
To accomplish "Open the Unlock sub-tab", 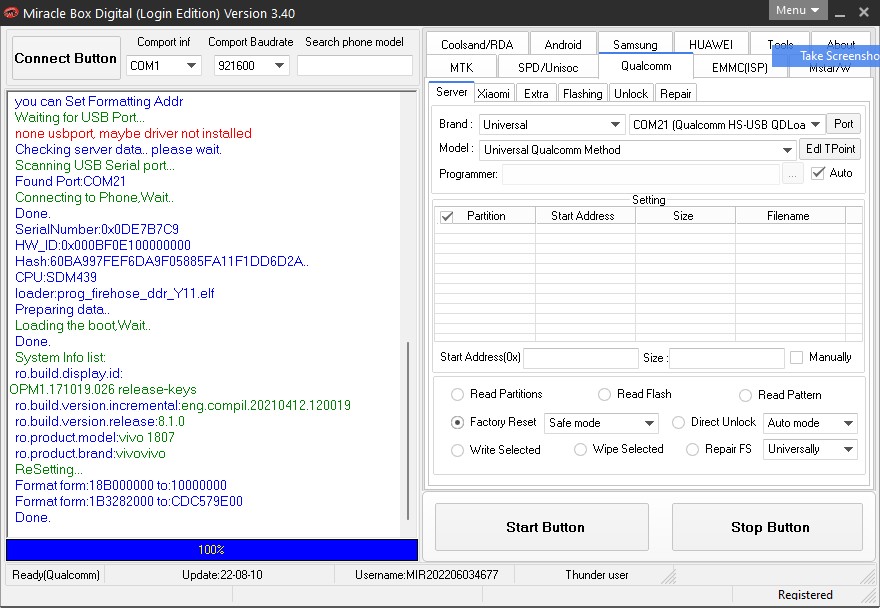I will [x=631, y=93].
